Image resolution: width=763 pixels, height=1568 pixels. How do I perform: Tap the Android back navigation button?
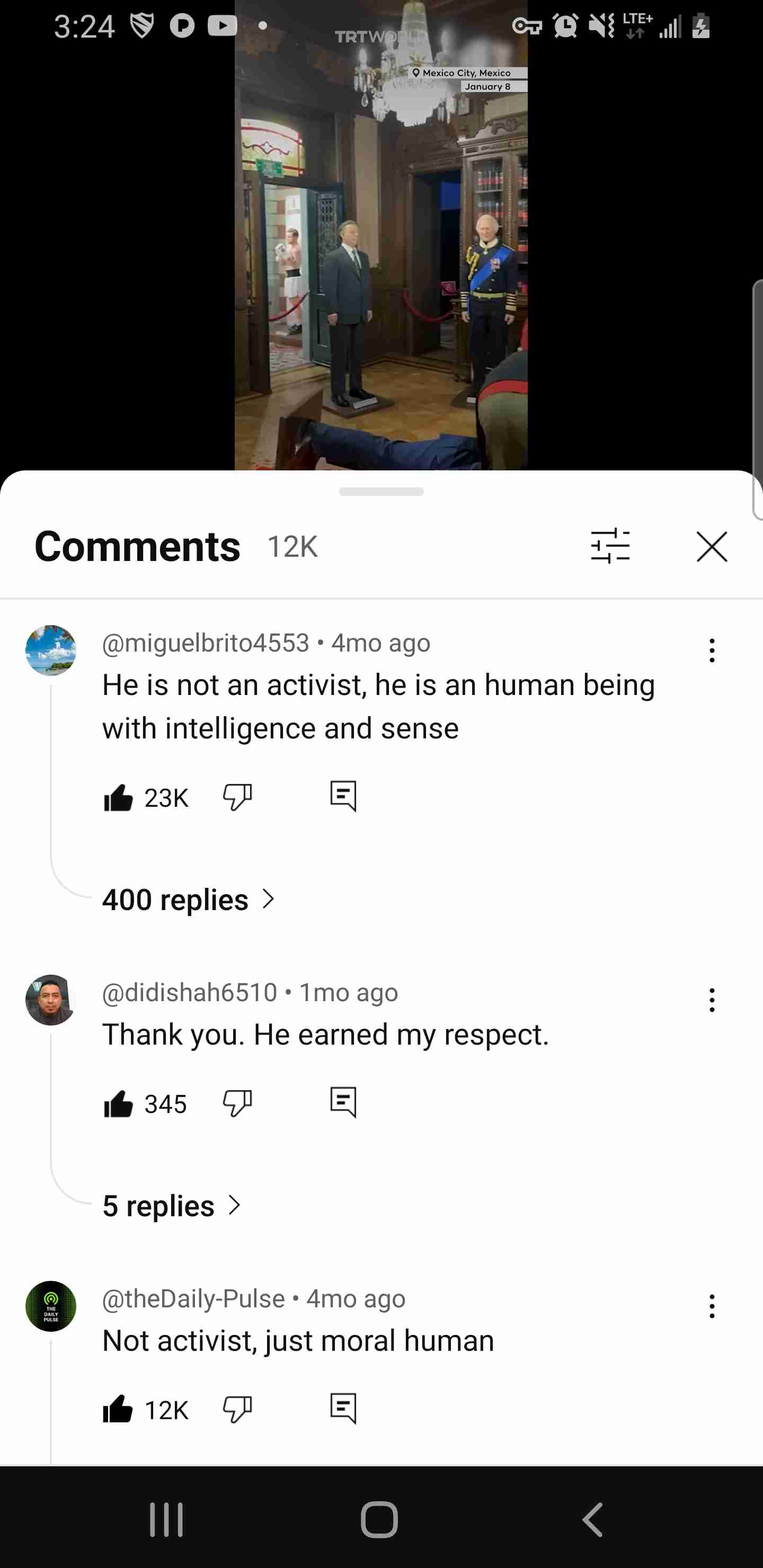592,1519
